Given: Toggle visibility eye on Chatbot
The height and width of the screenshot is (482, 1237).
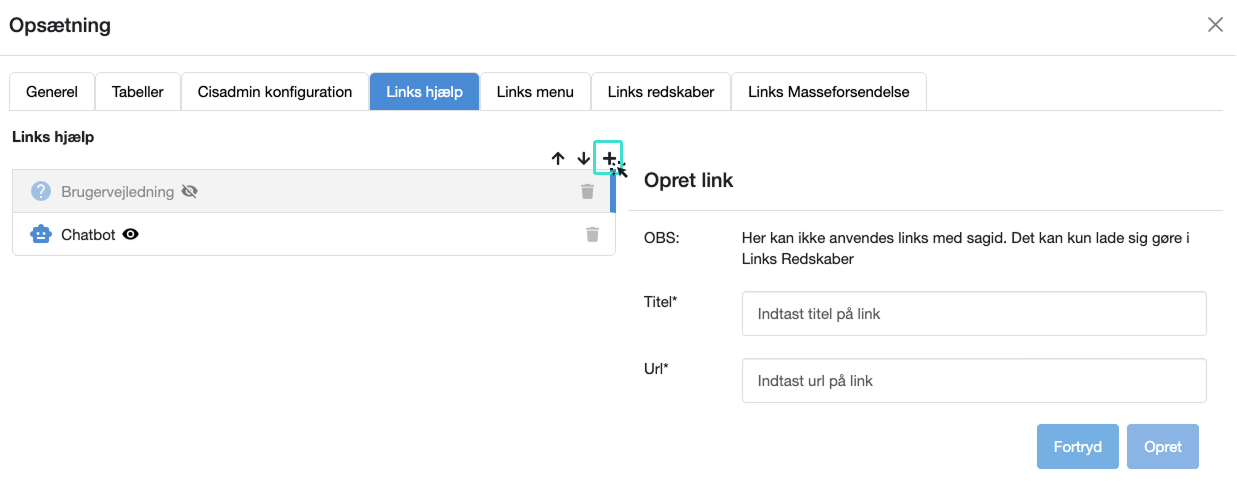Looking at the screenshot, I should click(x=130, y=235).
